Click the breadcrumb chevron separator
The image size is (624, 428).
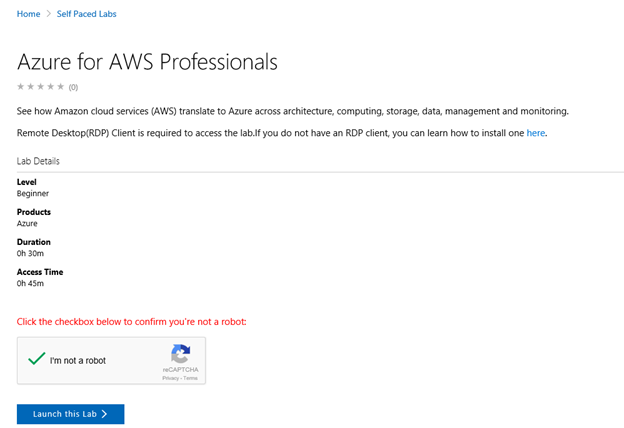point(49,14)
